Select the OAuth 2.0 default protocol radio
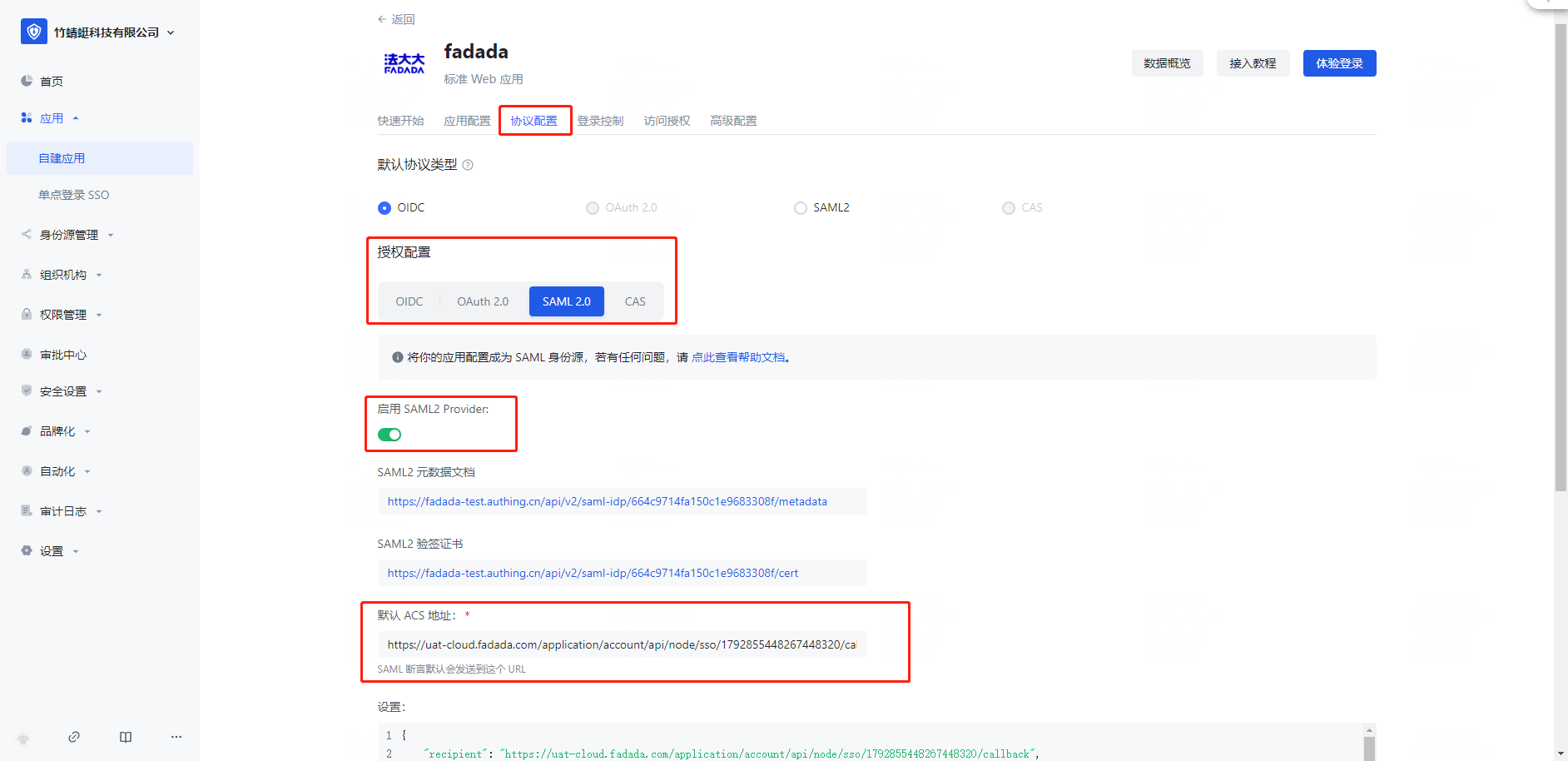Viewport: 1568px width, 761px height. 593,208
